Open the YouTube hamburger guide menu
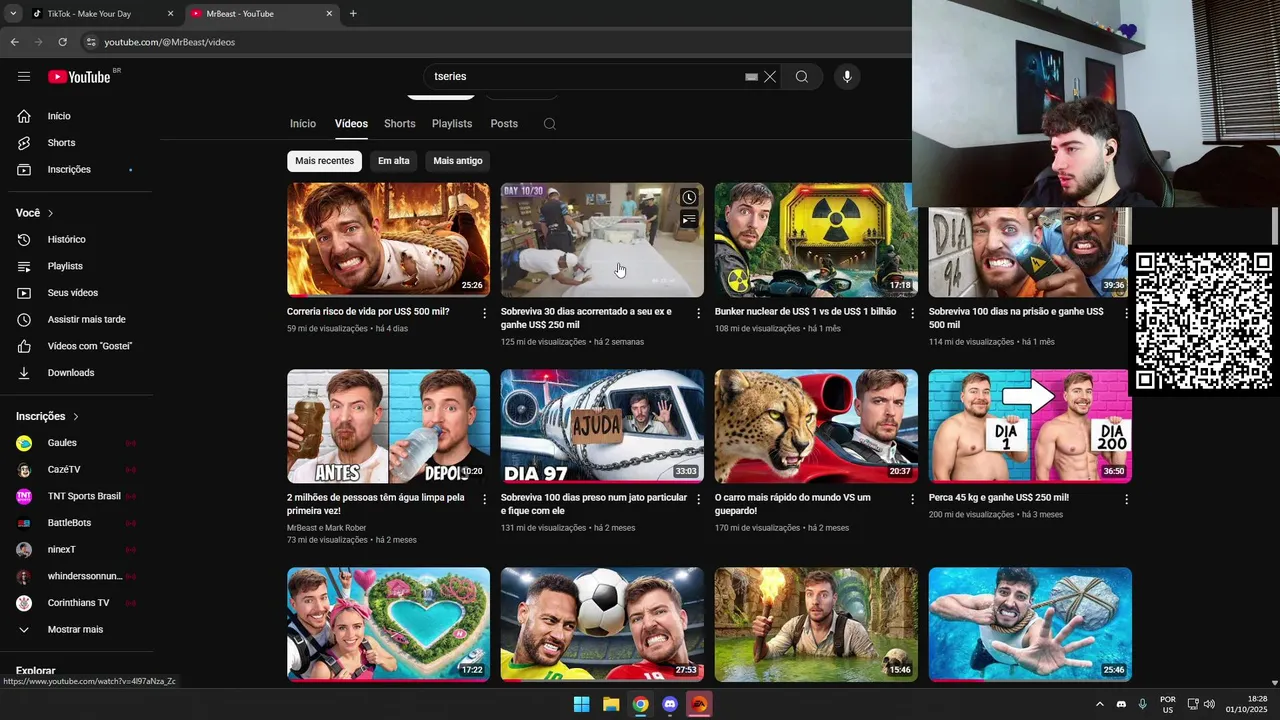 pos(24,77)
